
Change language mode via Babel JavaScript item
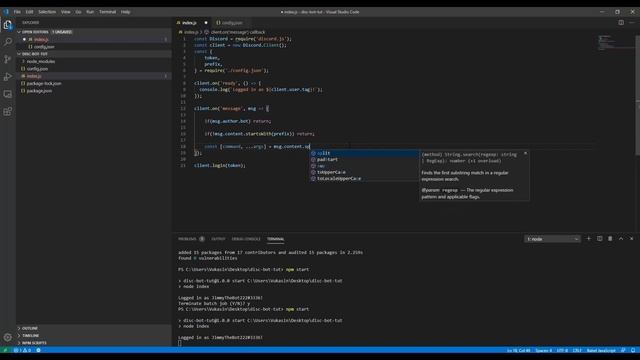click(601, 350)
